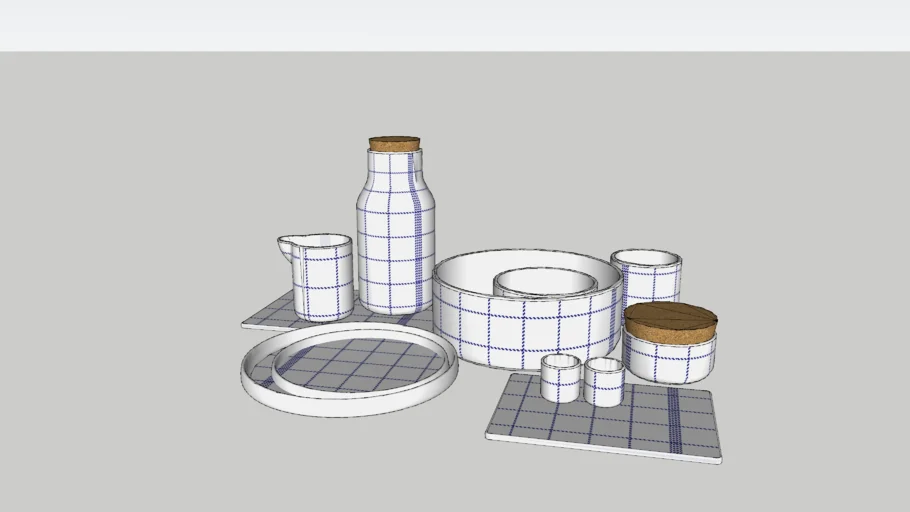The image size is (910, 512).
Task: Click the cork stopper on the tall bottle
Action: click(395, 144)
